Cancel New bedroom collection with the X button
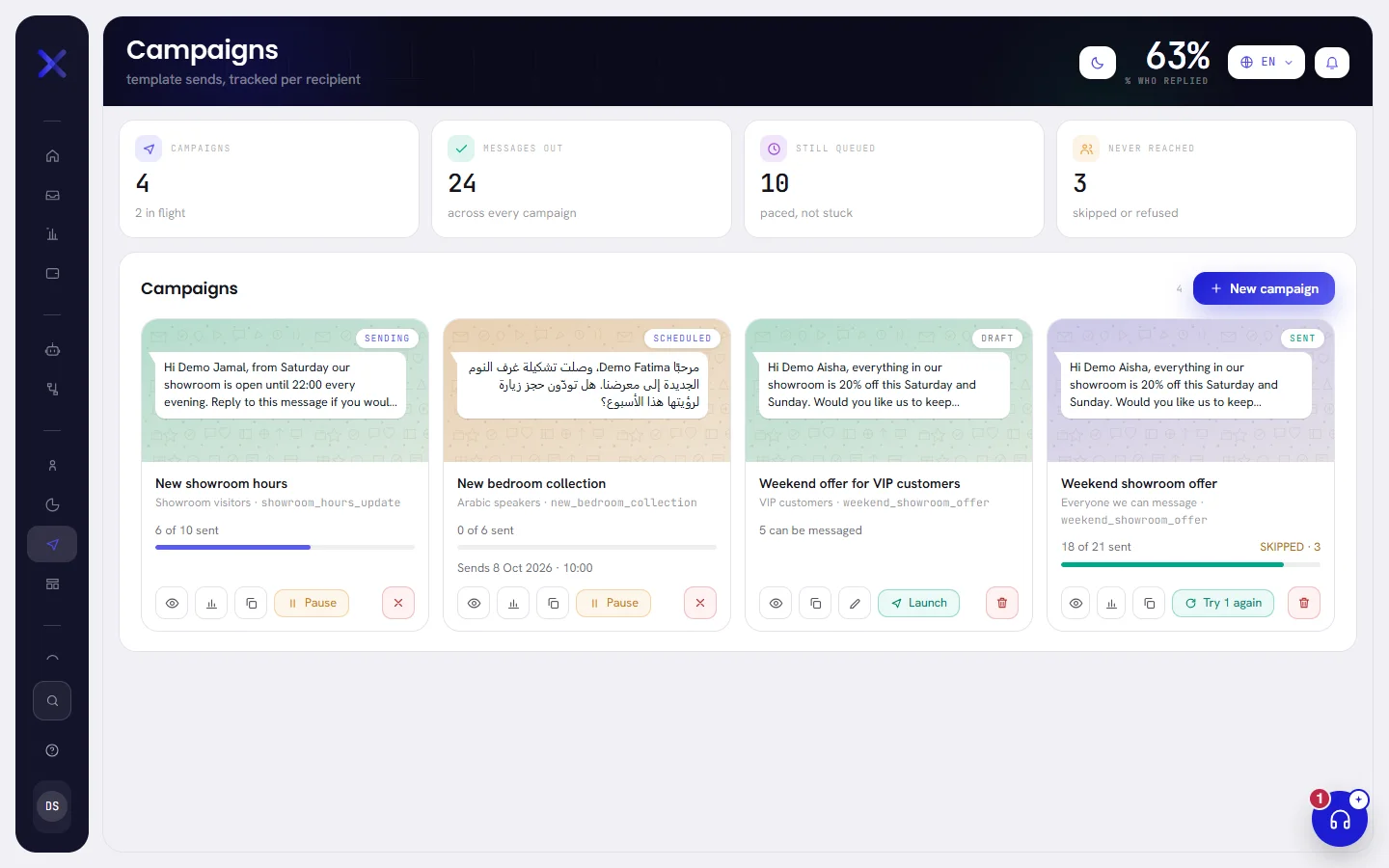 [x=700, y=604]
